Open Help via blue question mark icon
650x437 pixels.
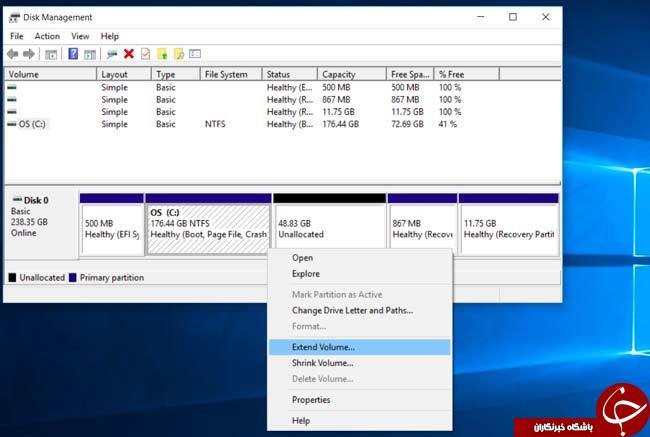(x=73, y=53)
